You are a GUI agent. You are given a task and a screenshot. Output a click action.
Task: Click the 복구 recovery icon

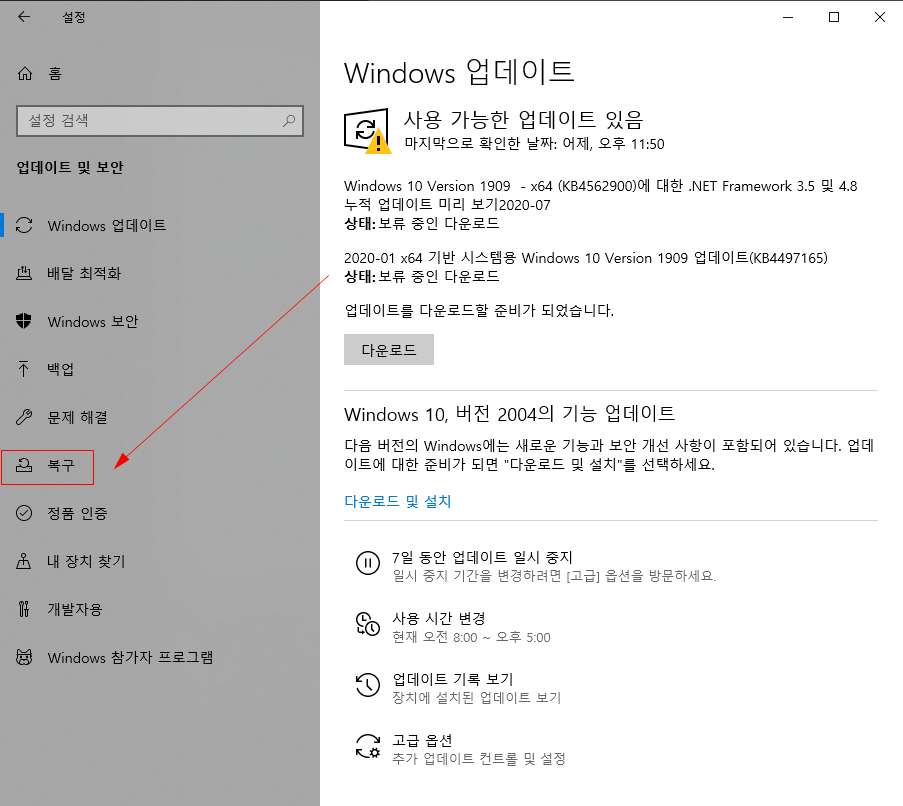pos(24,465)
